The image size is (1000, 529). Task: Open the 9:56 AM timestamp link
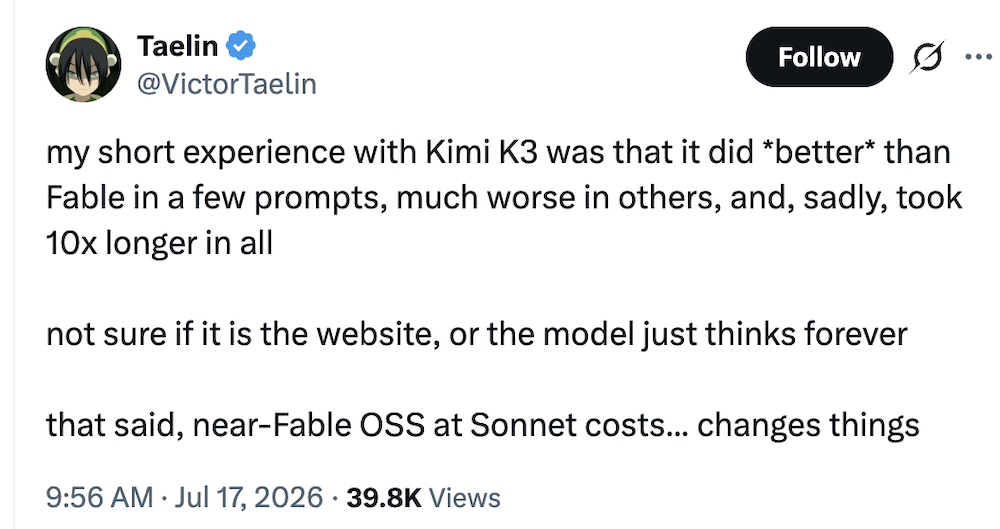[99, 497]
